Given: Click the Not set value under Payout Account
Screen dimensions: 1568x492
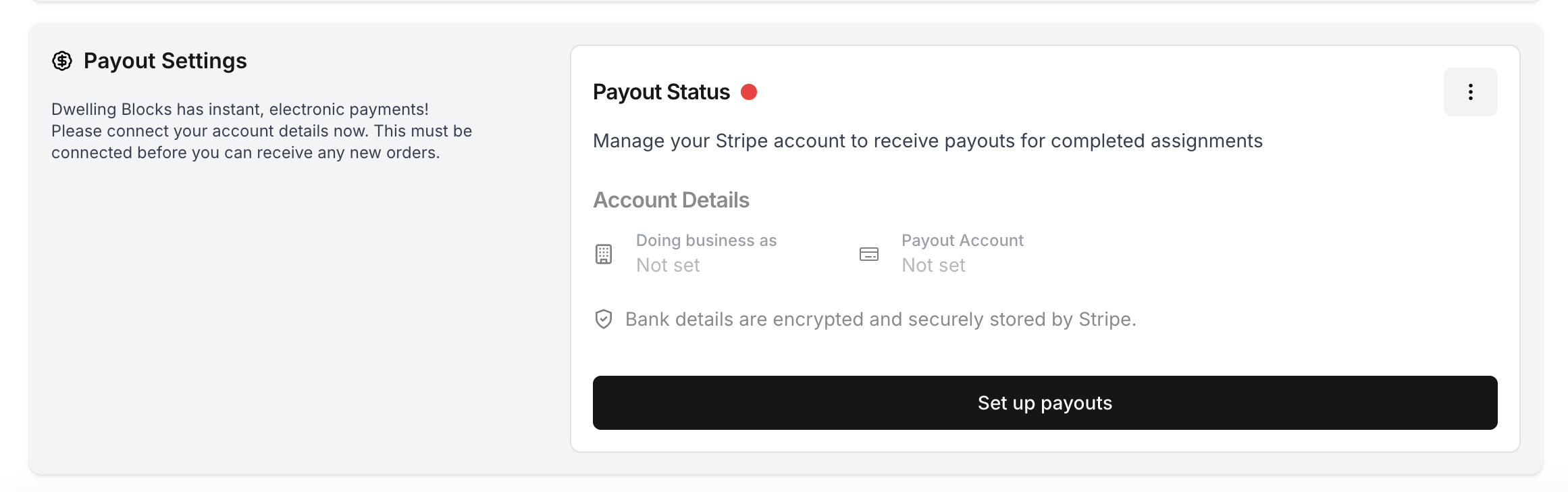Looking at the screenshot, I should (933, 265).
